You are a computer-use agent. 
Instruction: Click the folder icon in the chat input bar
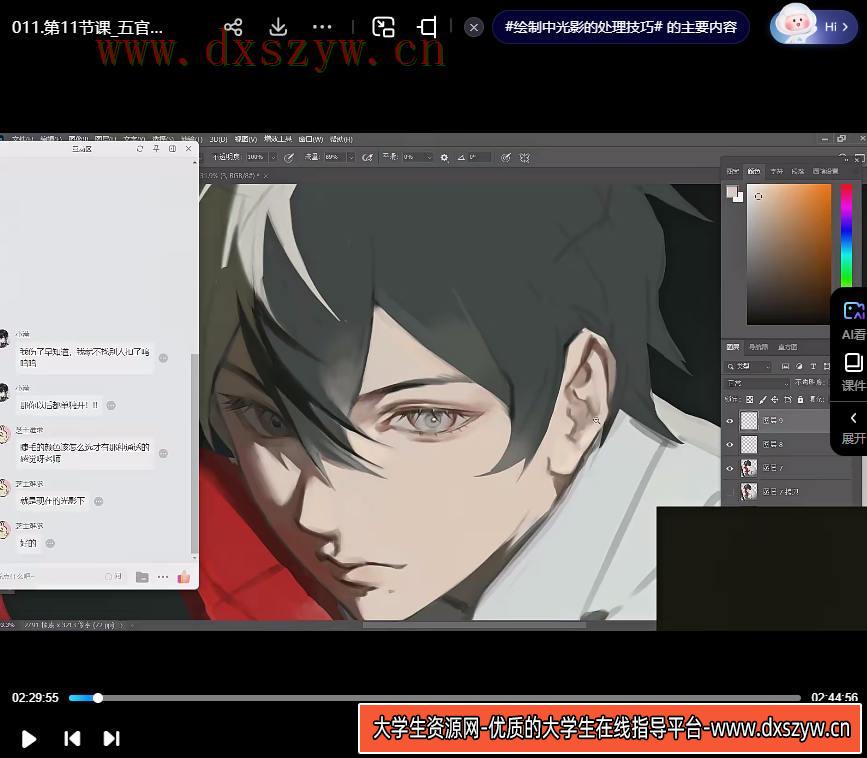coord(142,577)
